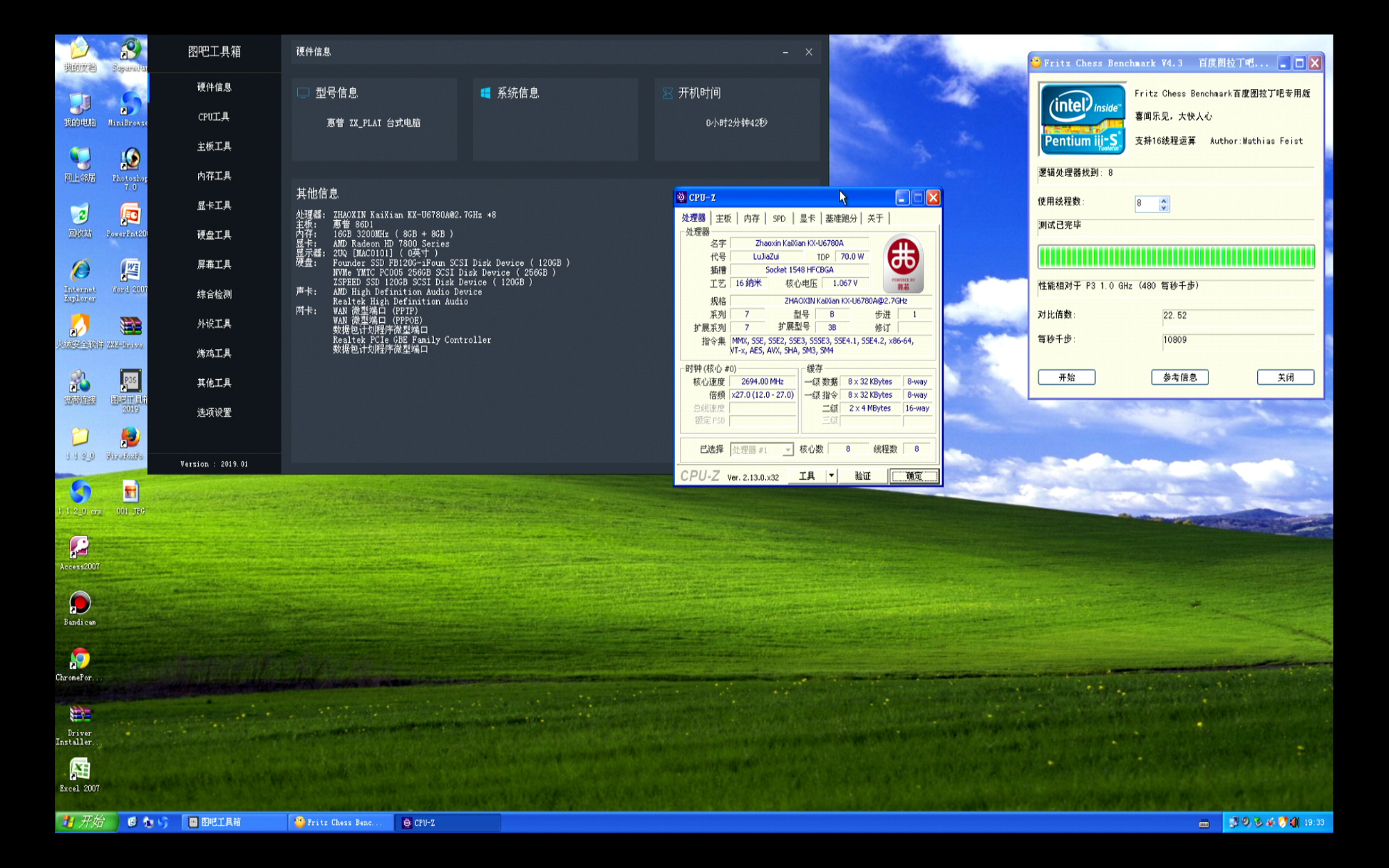Launch the Bandicam desktop shortcut
Image resolution: width=1389 pixels, height=868 pixels.
[80, 609]
